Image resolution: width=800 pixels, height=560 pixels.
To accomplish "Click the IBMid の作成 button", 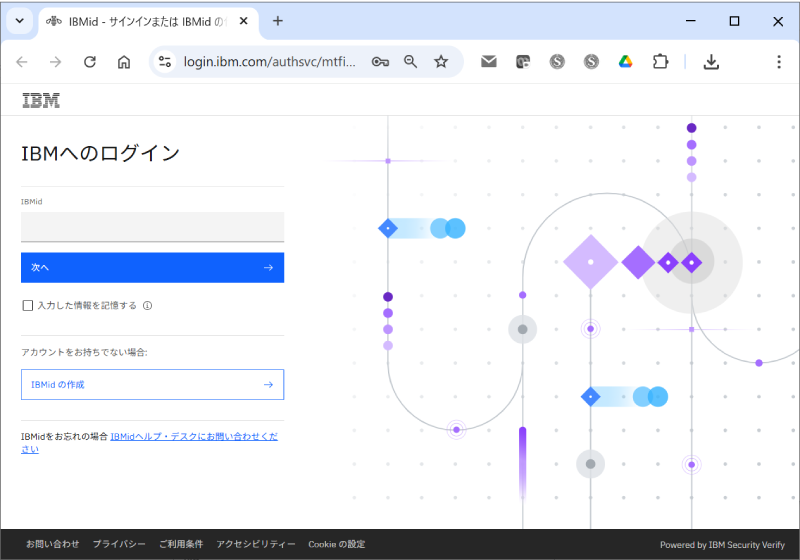I will (153, 385).
